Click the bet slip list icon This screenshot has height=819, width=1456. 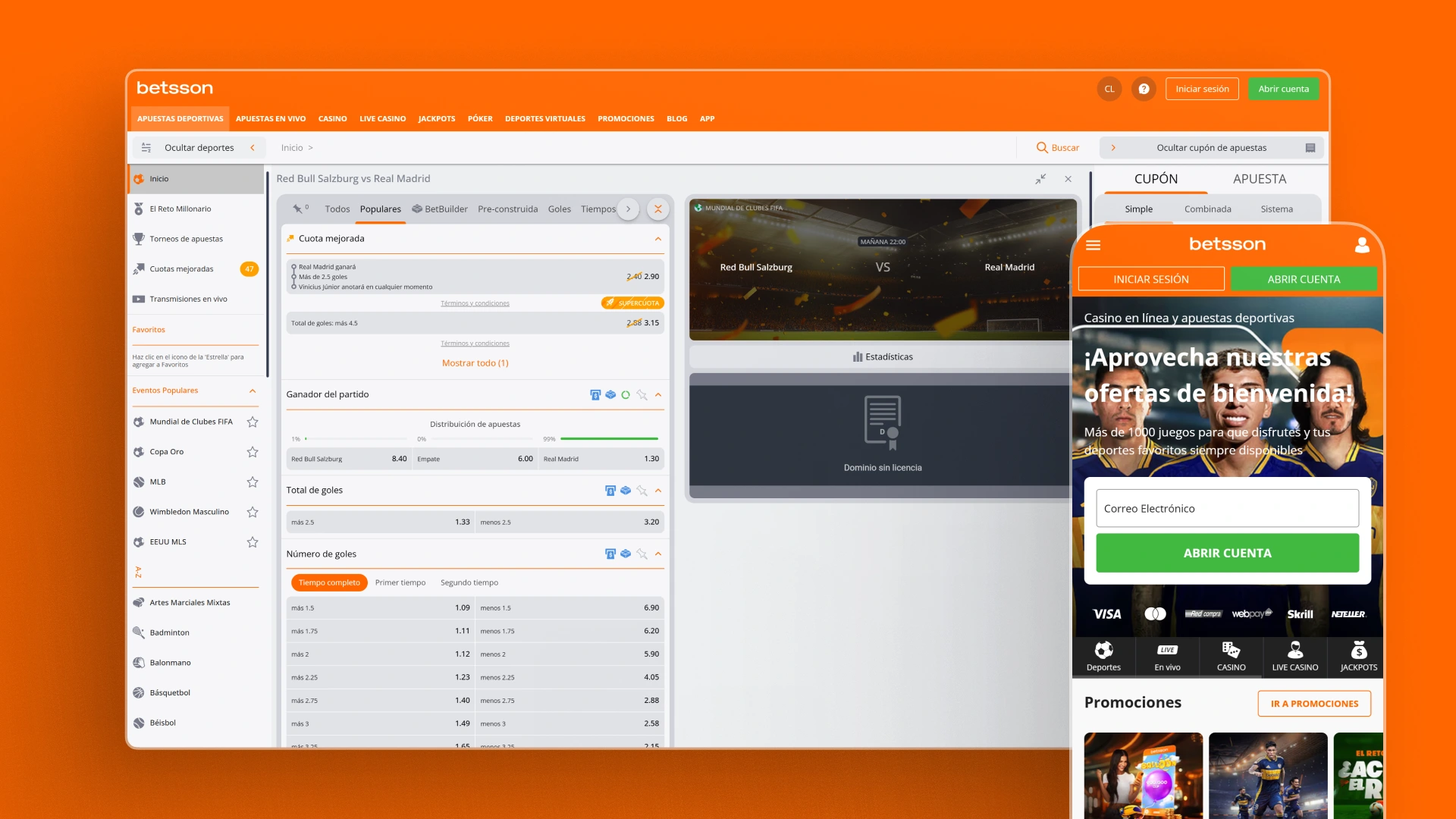pyautogui.click(x=1310, y=148)
